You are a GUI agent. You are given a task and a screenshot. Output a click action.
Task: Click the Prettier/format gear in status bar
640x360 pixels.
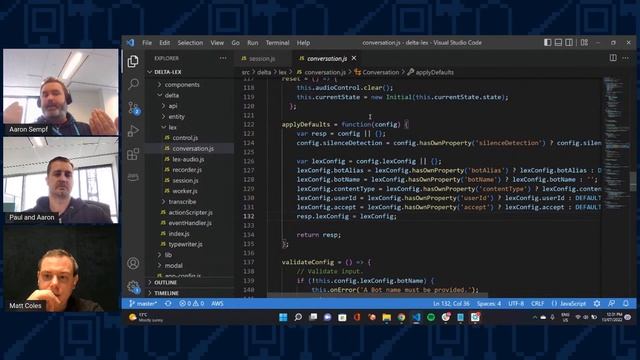597,303
